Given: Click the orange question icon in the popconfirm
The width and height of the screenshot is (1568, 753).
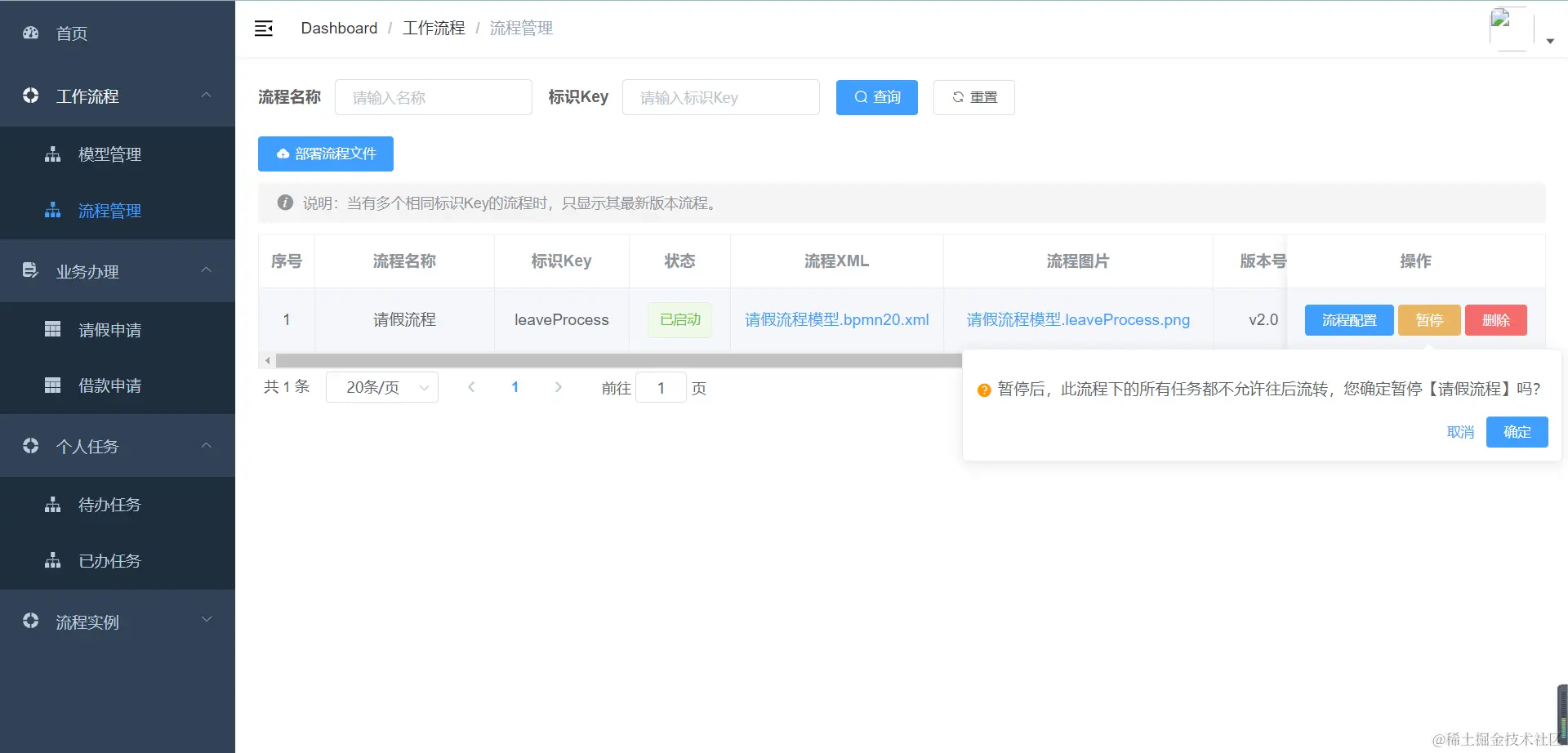Looking at the screenshot, I should 984,390.
